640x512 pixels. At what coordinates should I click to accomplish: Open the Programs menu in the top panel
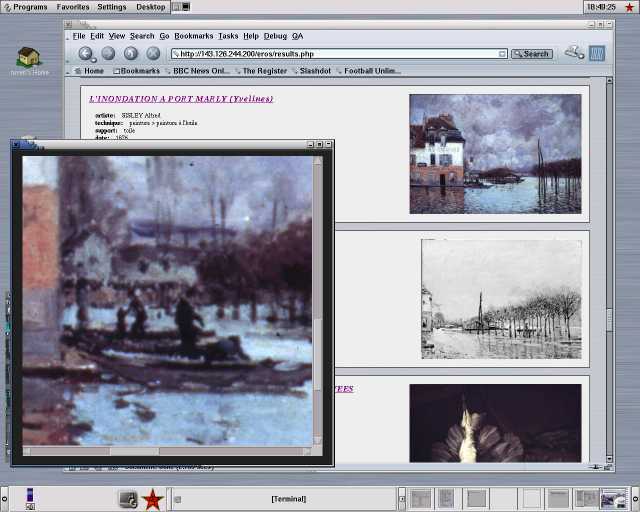tap(25, 7)
